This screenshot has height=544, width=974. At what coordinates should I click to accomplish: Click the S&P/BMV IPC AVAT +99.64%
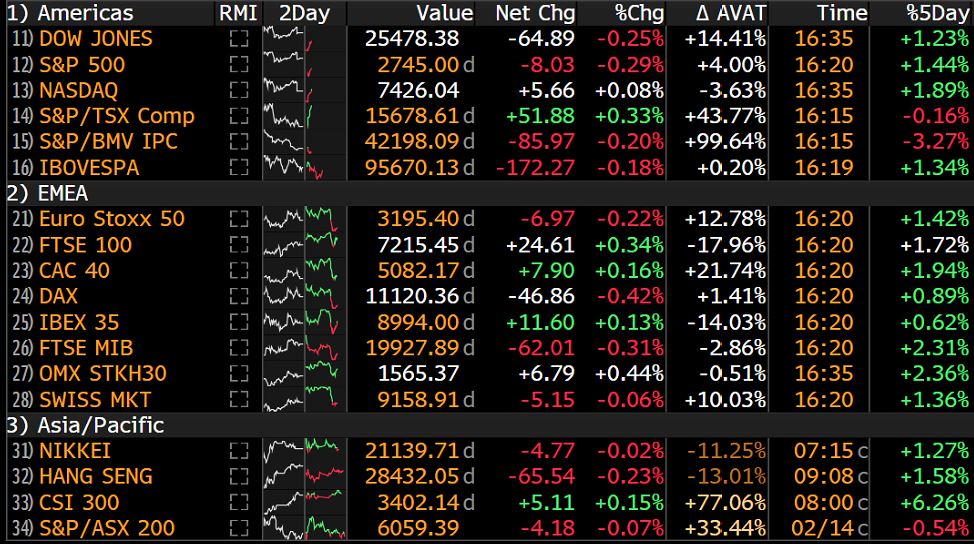point(725,142)
